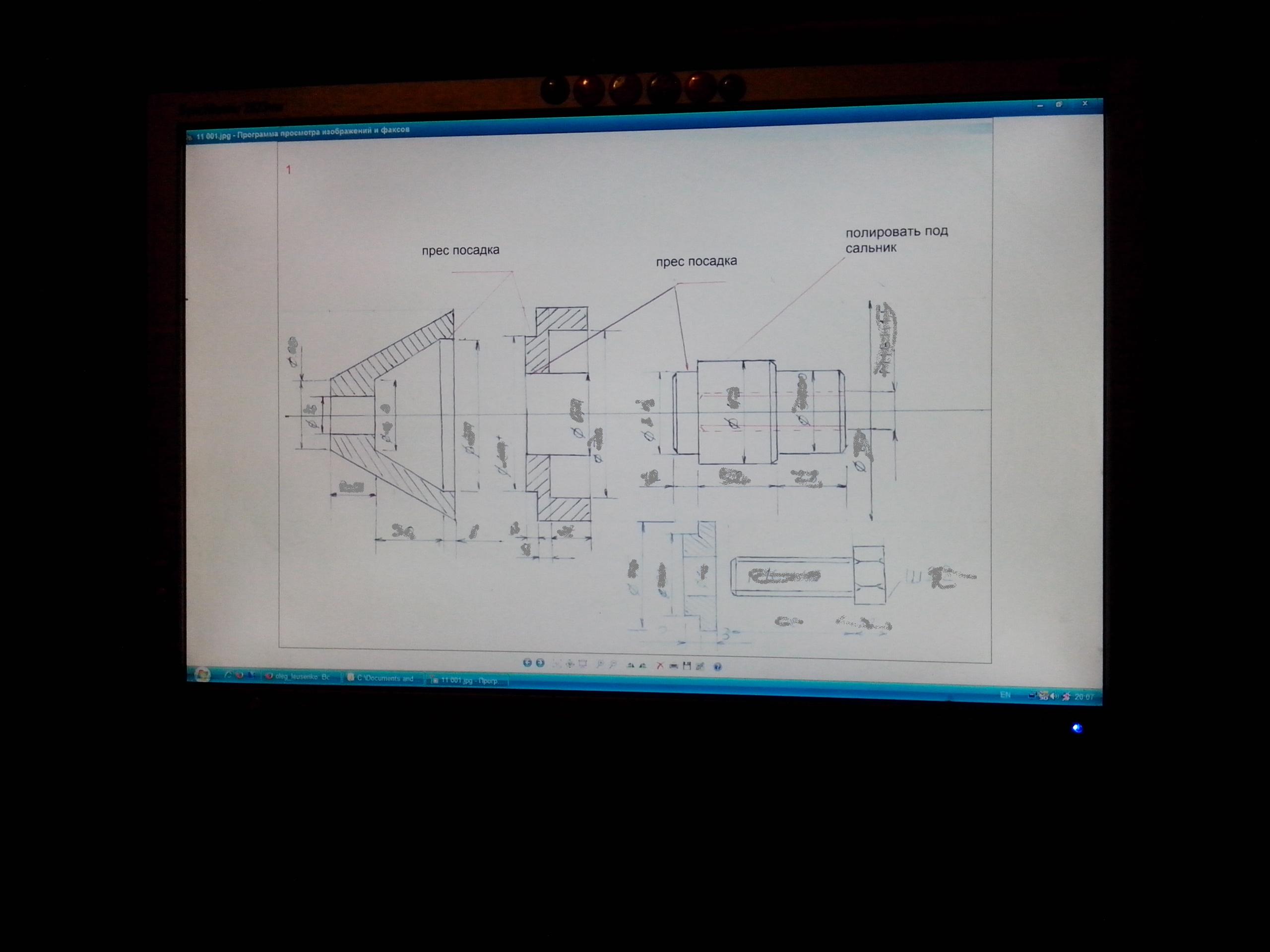Delete the image with red X
The image size is (1270, 952).
(x=660, y=666)
